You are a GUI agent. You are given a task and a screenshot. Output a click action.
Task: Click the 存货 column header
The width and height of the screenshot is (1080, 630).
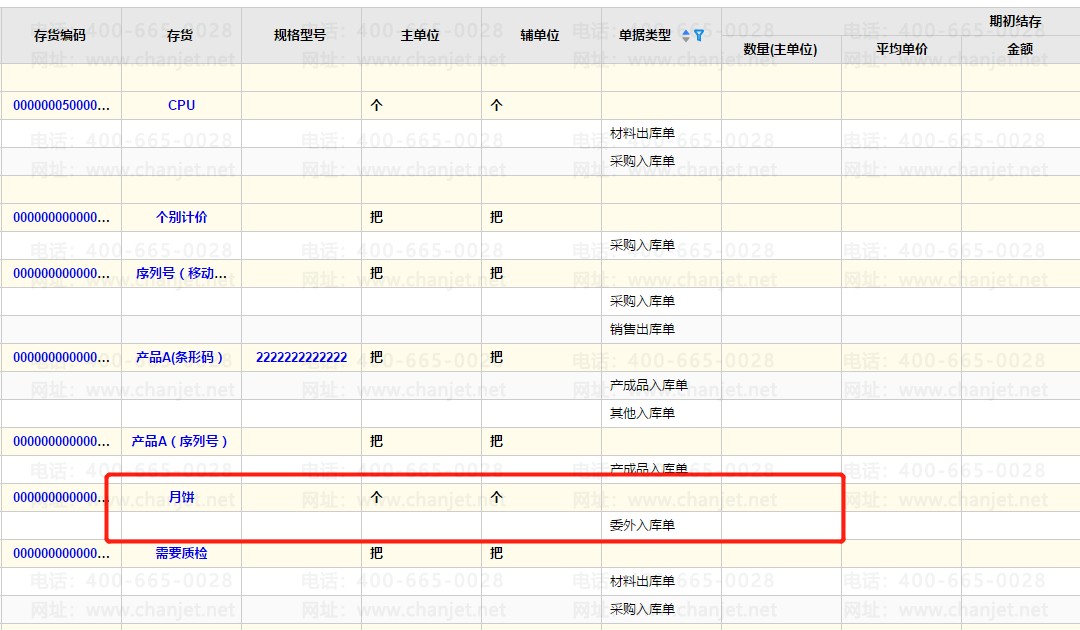point(180,35)
